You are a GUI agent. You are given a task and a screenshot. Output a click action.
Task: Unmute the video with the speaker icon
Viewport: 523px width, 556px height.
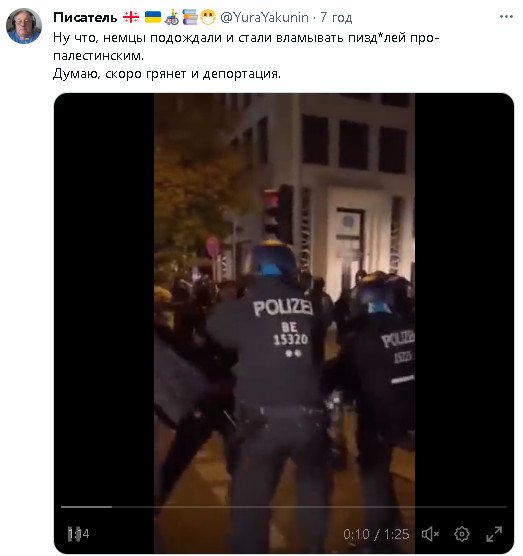point(430,534)
